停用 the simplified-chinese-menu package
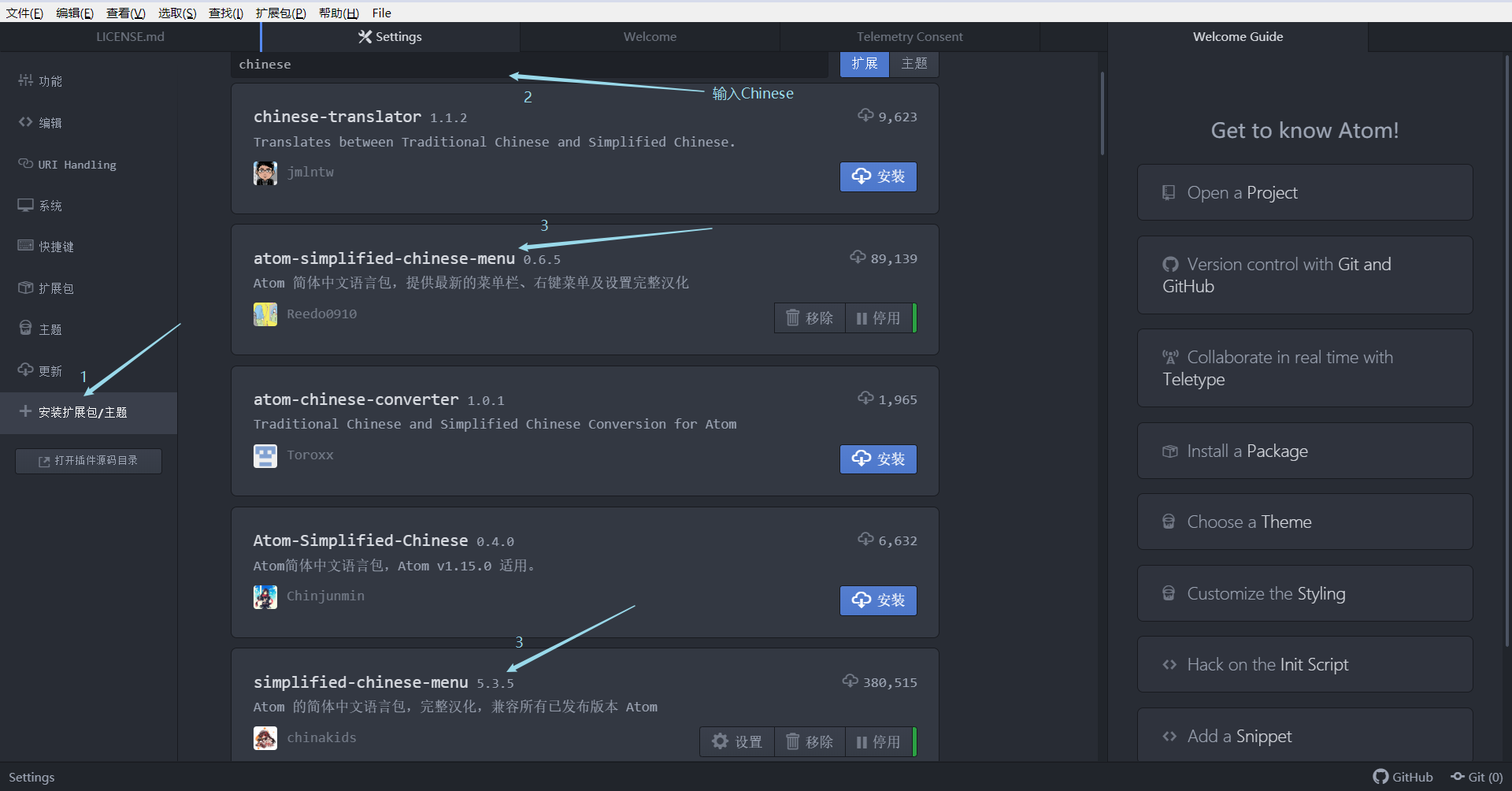Viewport: 1512px width, 791px height. tap(881, 741)
